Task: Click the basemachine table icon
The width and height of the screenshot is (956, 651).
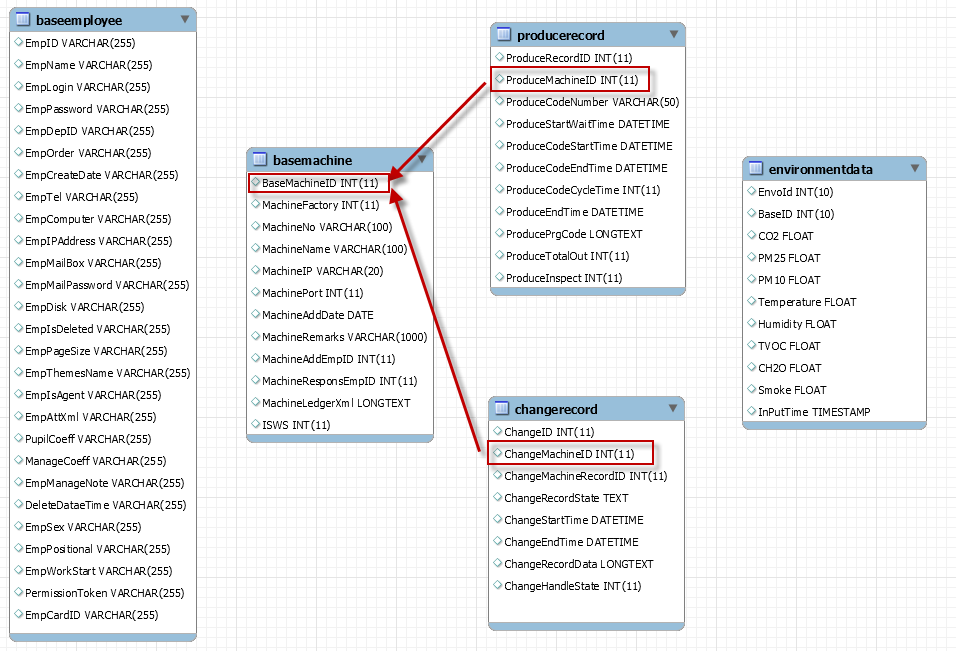Action: [260, 160]
